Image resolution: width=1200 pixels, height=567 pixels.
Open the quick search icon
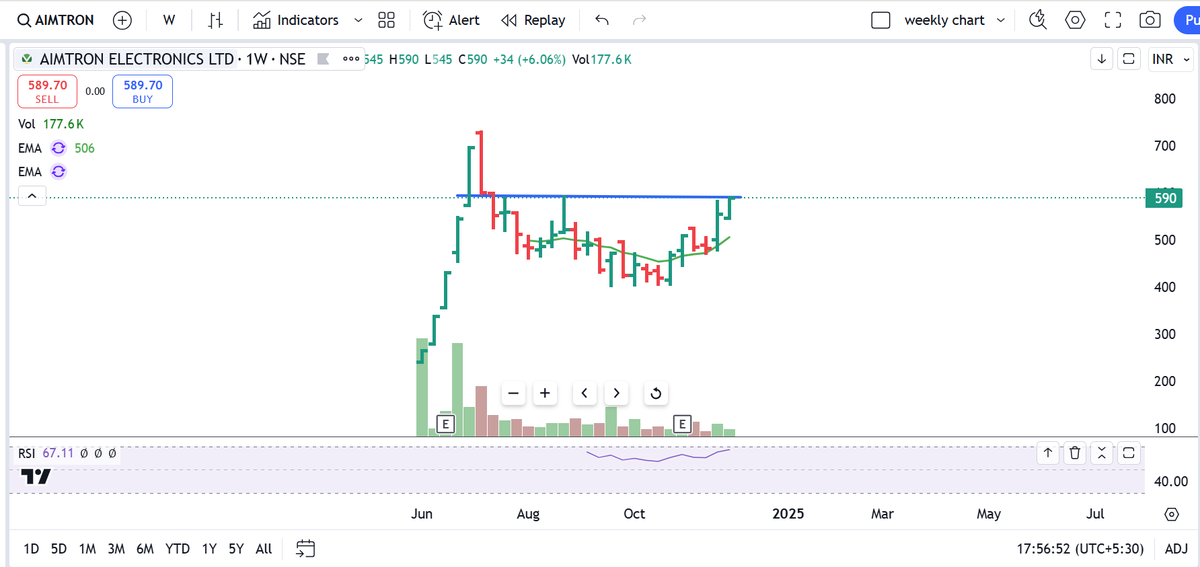pos(1037,20)
